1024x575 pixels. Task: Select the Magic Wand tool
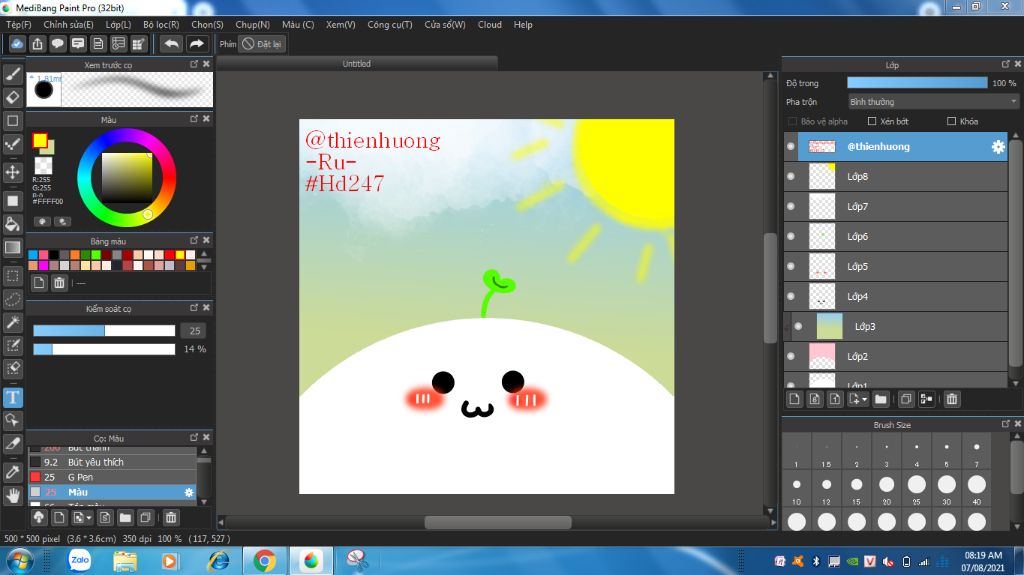12,322
